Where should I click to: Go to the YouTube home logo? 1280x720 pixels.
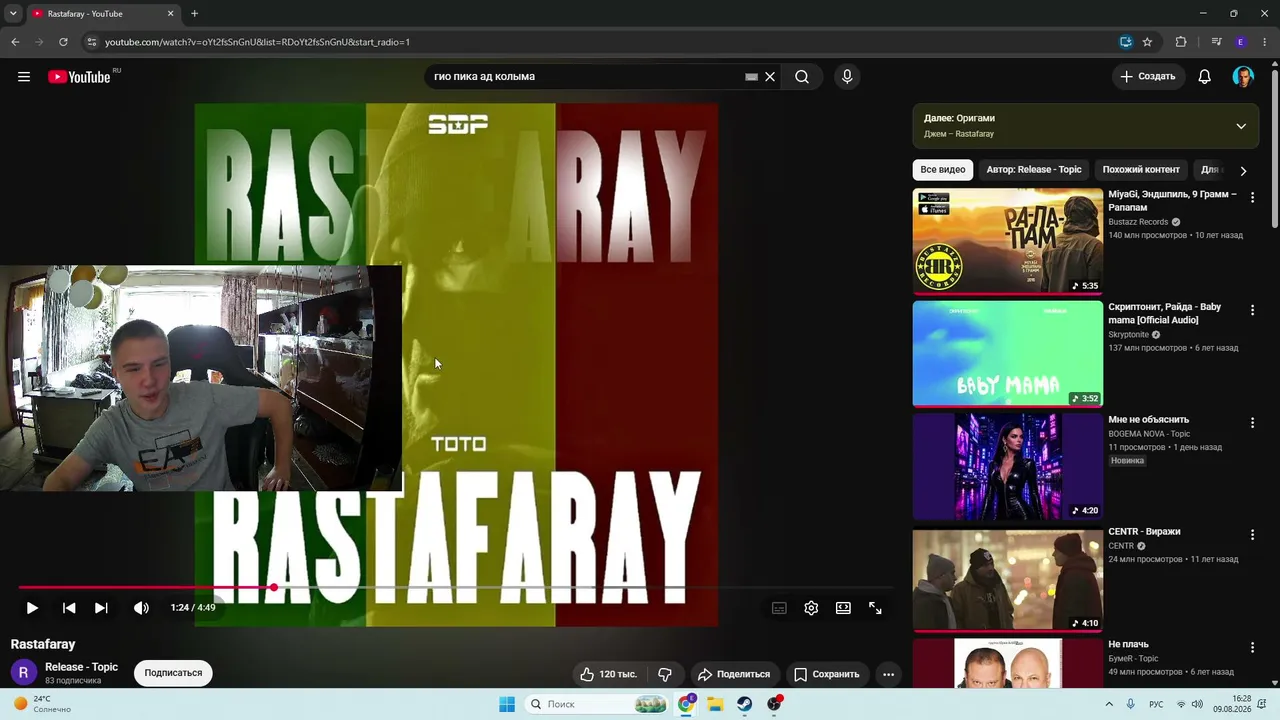[x=79, y=77]
